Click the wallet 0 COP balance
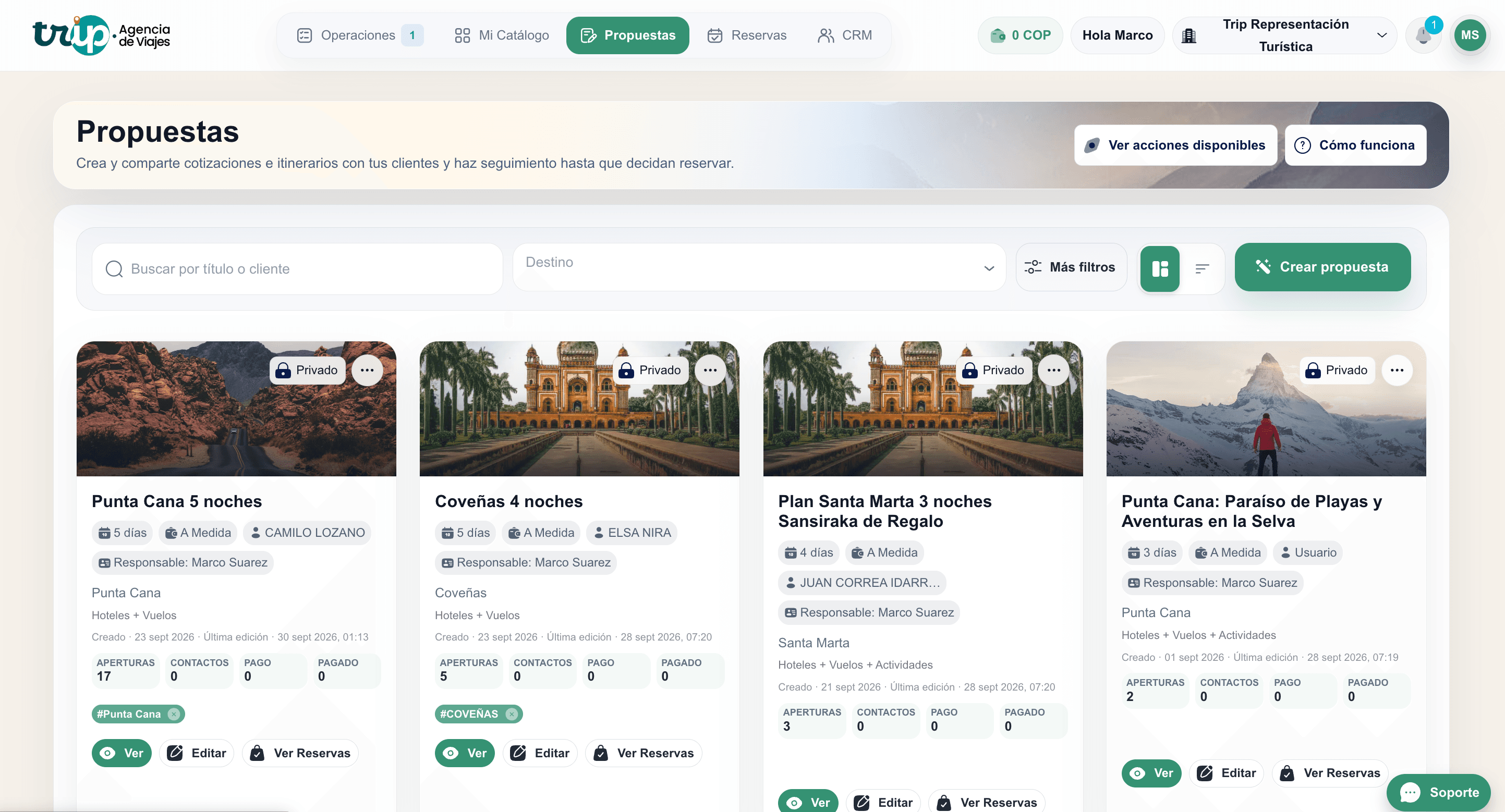1505x812 pixels. point(1020,35)
